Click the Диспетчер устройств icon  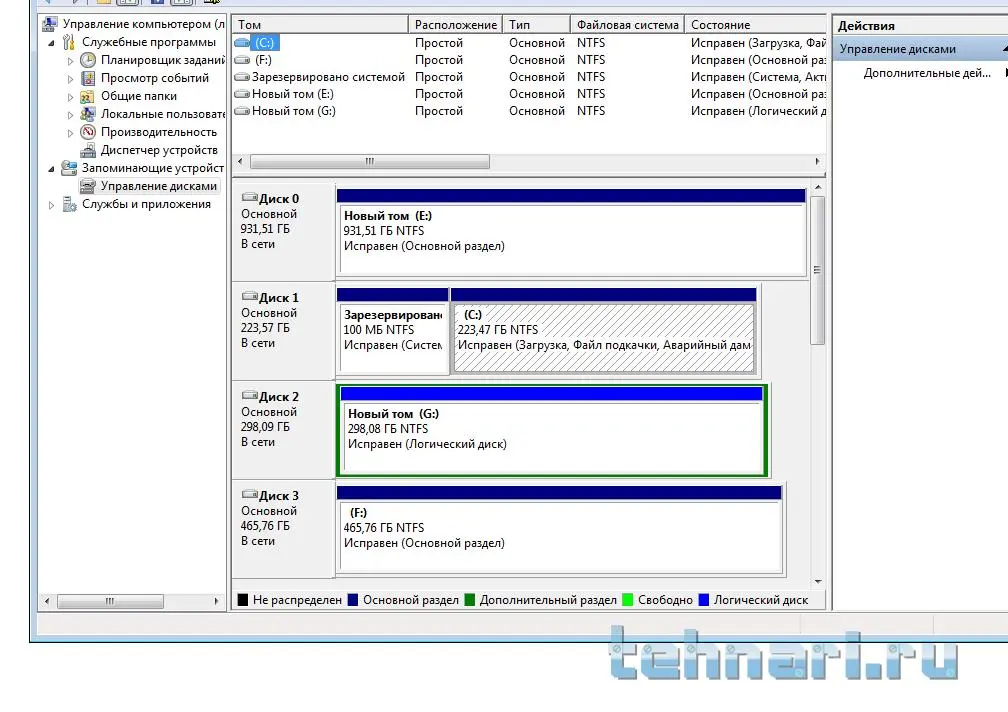(x=88, y=150)
